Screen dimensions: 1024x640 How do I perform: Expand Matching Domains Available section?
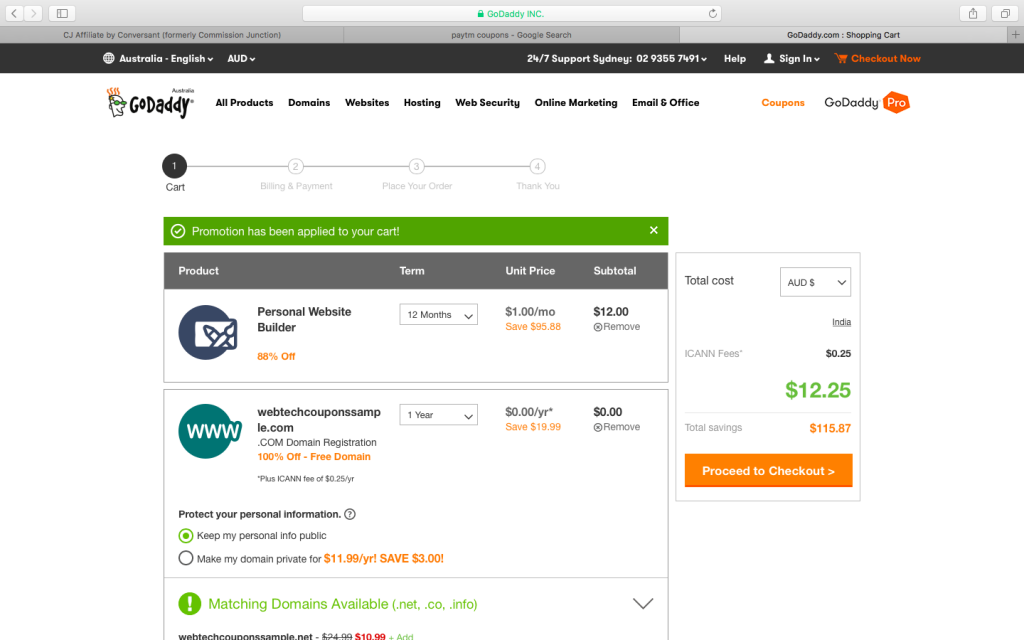[643, 604]
